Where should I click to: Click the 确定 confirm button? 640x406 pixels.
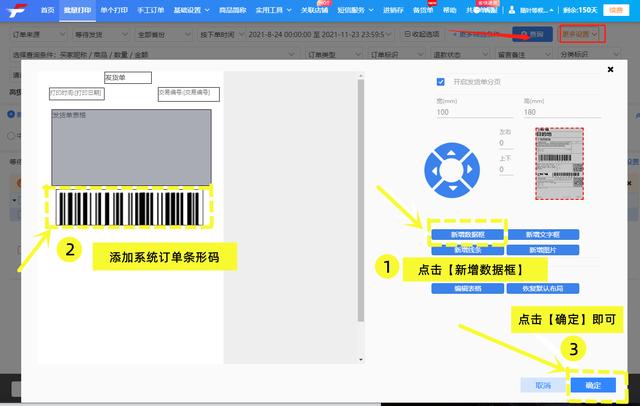(593, 385)
